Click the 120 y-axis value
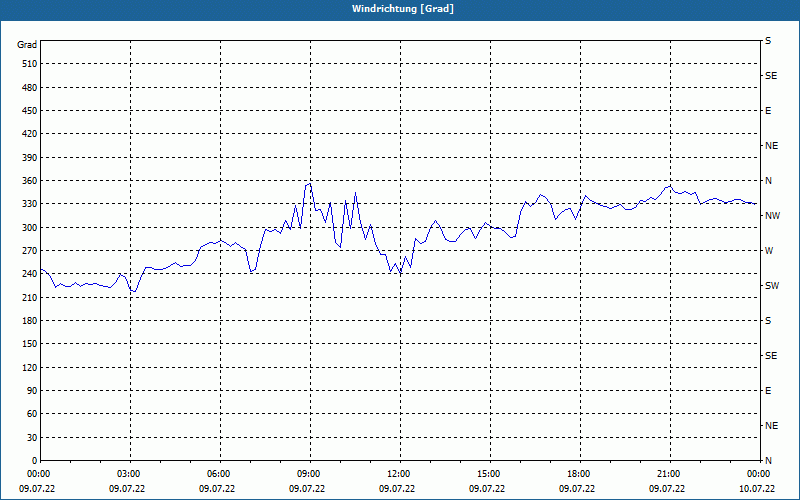This screenshot has width=800, height=500. coord(30,367)
